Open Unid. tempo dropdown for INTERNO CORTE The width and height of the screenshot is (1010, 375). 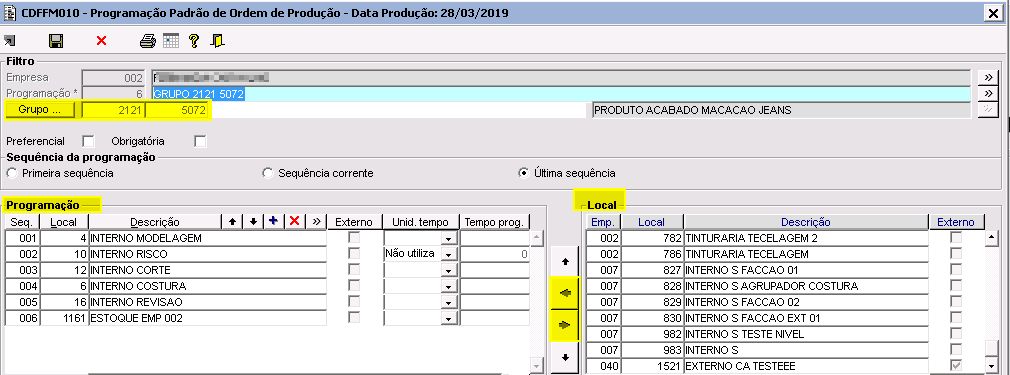tap(449, 271)
